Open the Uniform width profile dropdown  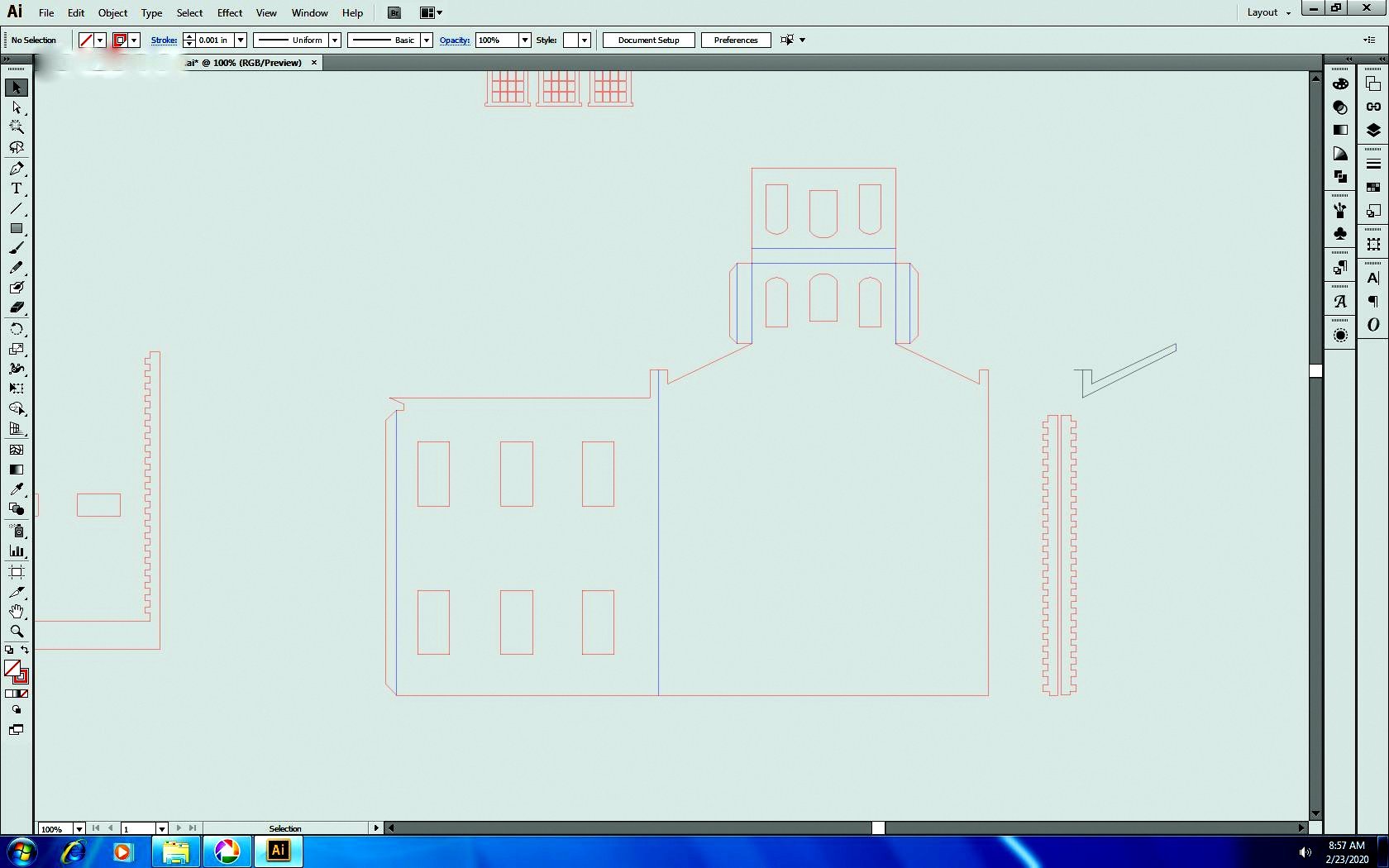pyautogui.click(x=335, y=40)
